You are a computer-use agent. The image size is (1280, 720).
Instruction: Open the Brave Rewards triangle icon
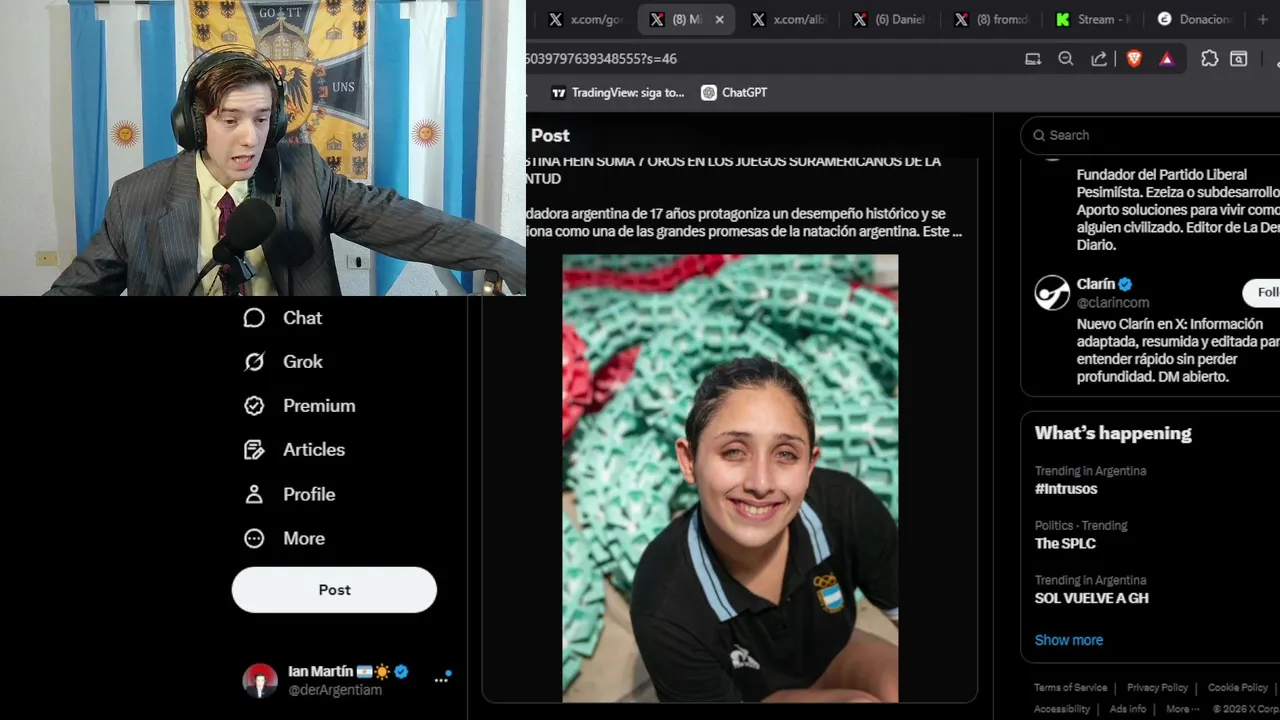point(1166,59)
